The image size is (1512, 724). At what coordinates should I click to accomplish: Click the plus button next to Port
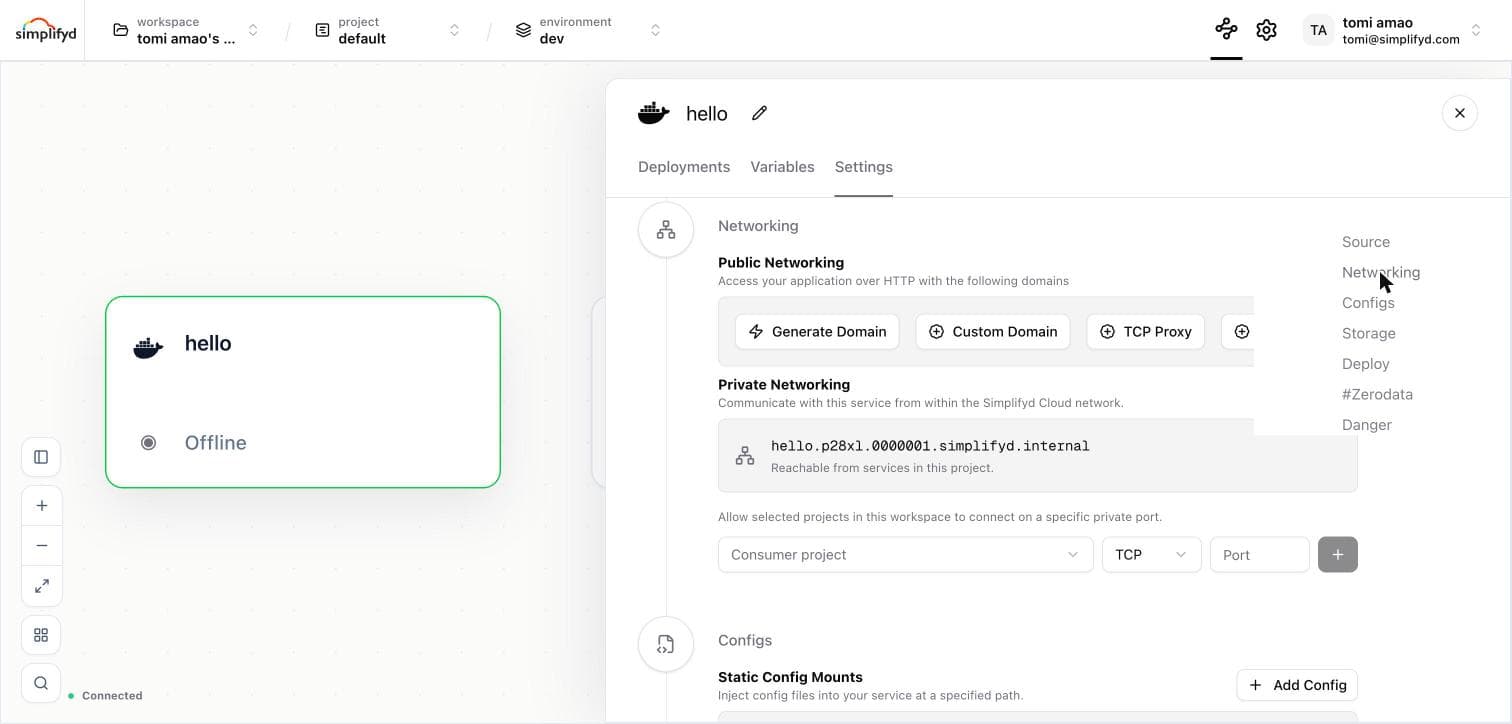(1338, 555)
